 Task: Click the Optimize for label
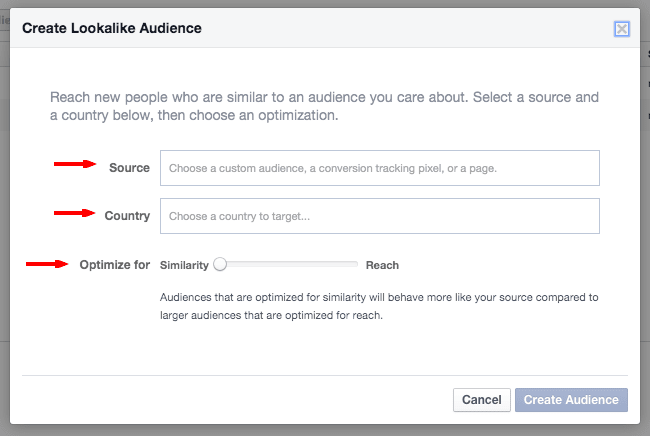pyautogui.click(x=115, y=265)
